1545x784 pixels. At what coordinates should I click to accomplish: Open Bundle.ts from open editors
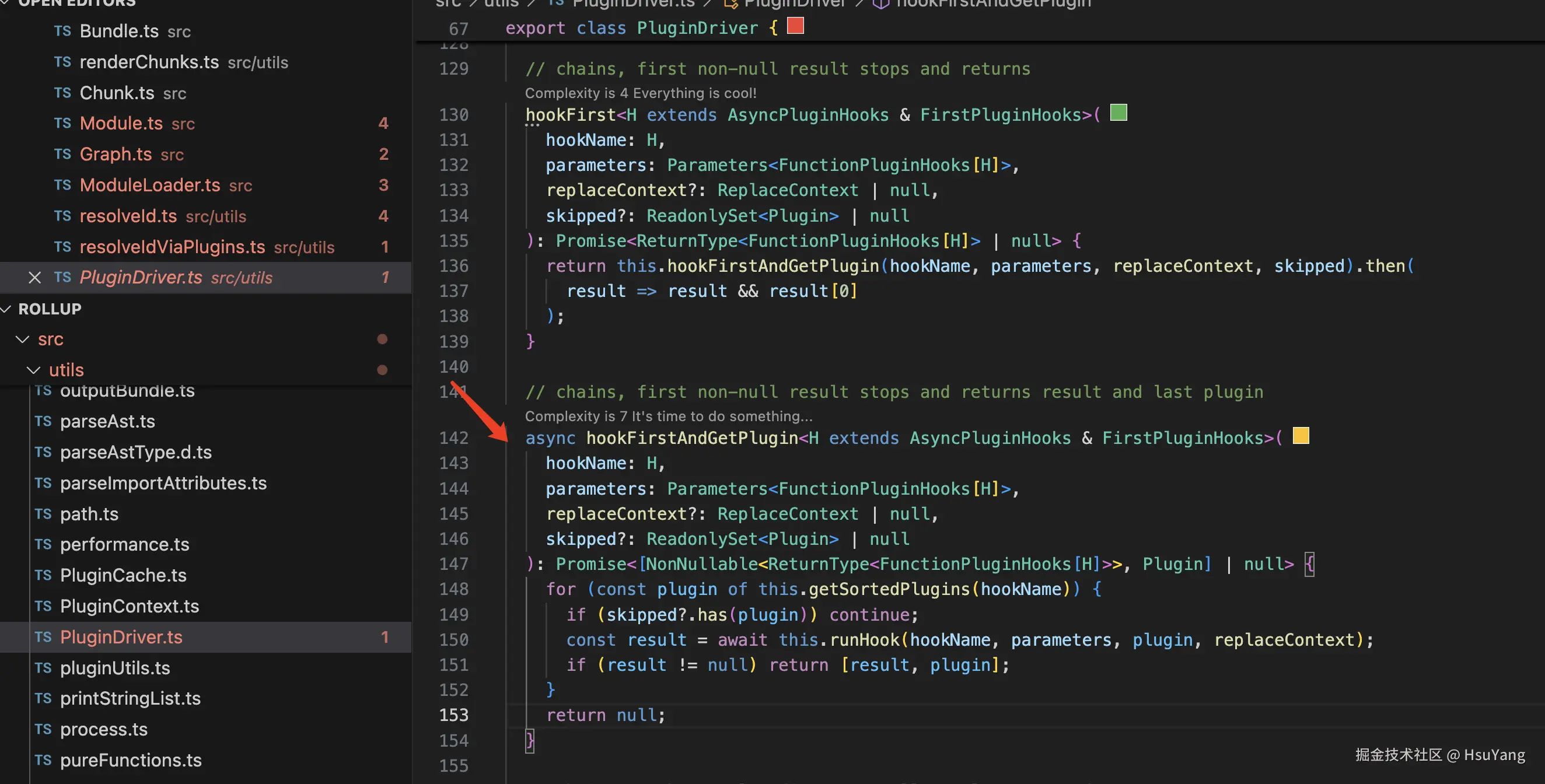point(119,31)
